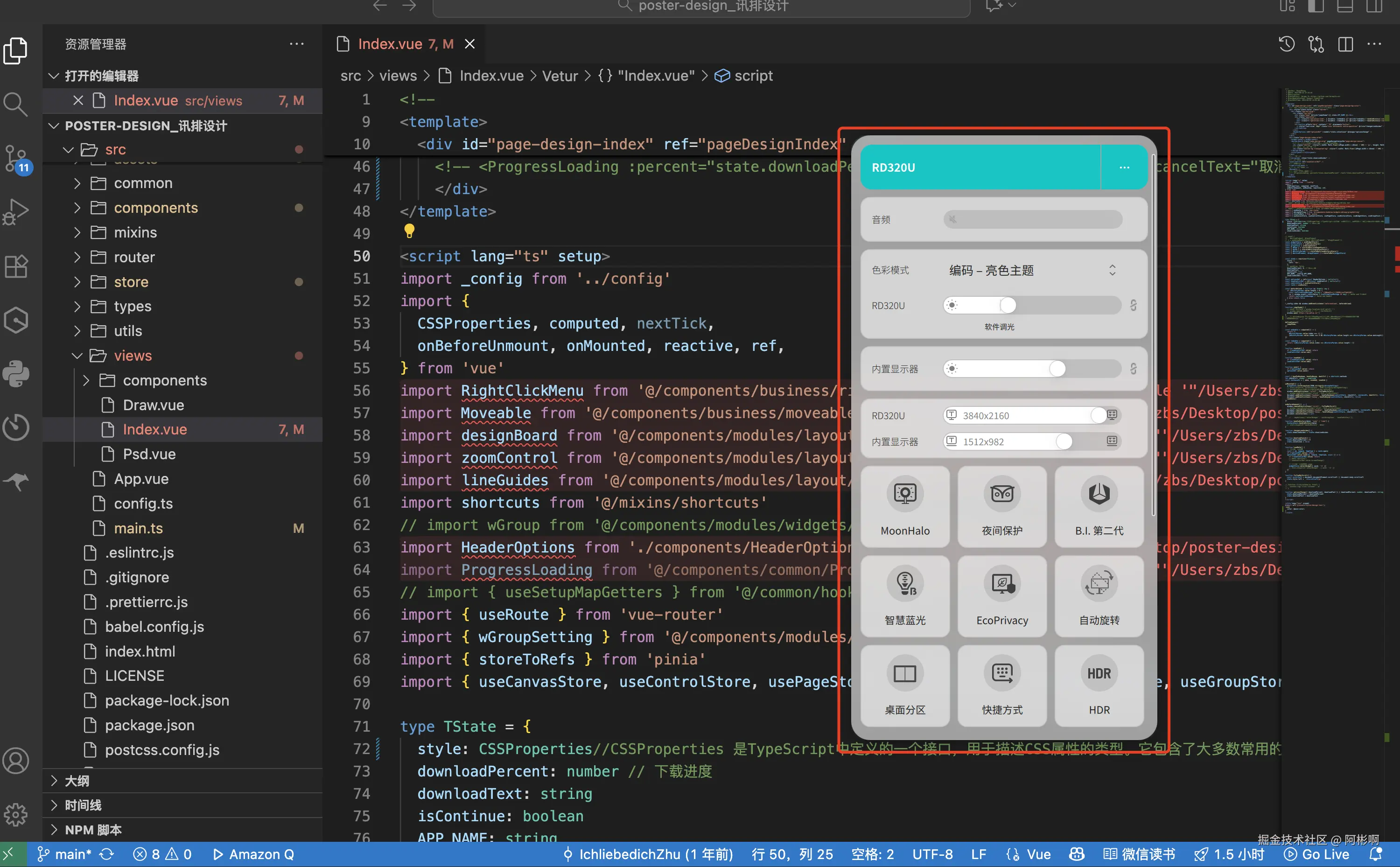Click Amazon Q in the status bar
This screenshot has height=867, width=1400.
click(253, 854)
